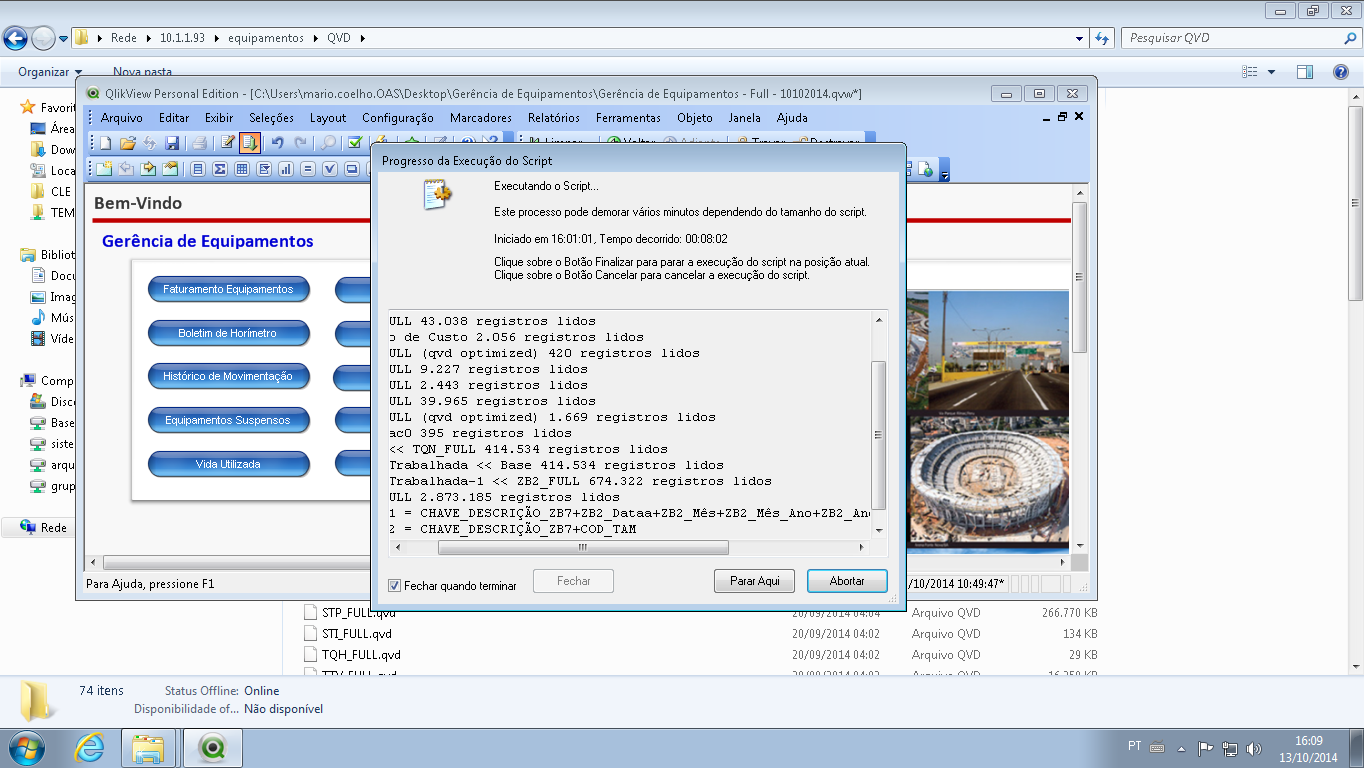Click the QlikView taskbar icon
This screenshot has width=1364, height=768.
tap(212, 747)
